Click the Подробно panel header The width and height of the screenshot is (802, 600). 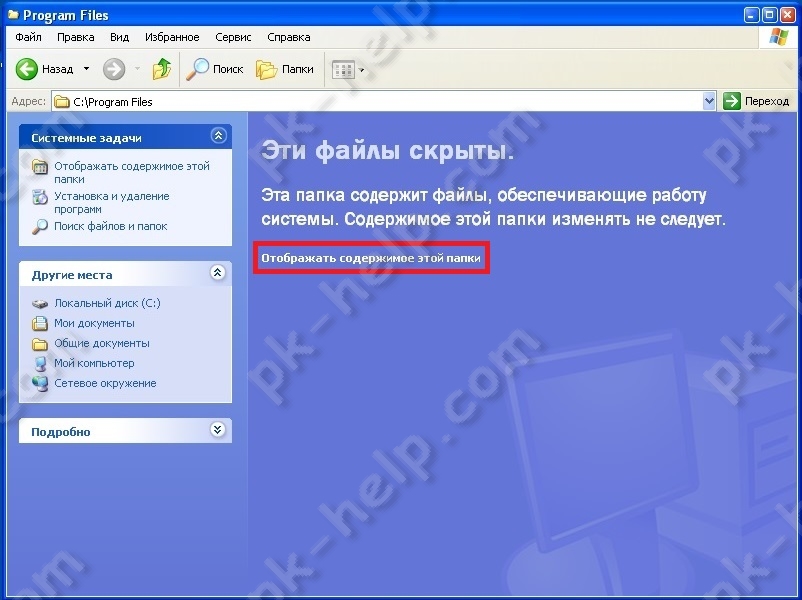125,431
